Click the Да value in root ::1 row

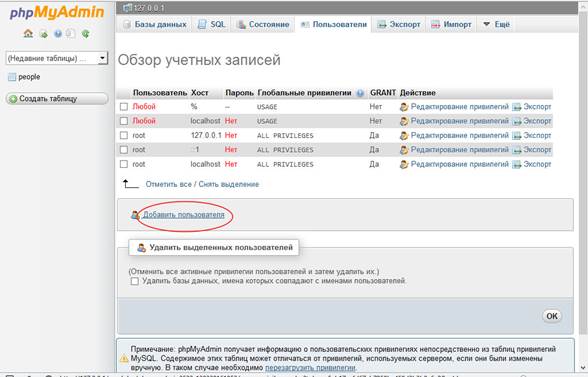click(x=374, y=150)
